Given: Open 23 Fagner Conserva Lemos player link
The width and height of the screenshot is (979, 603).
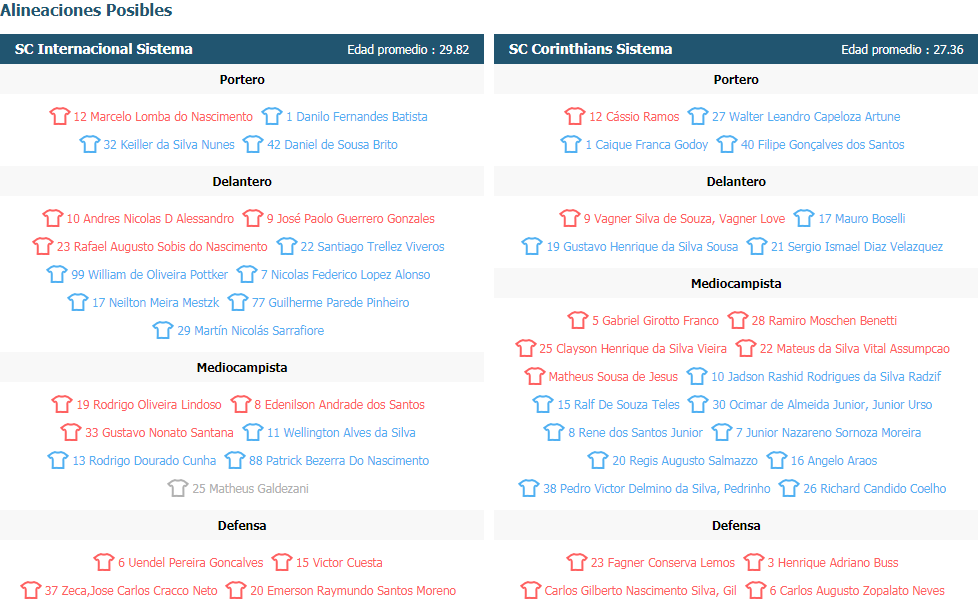Looking at the screenshot, I should tap(662, 562).
